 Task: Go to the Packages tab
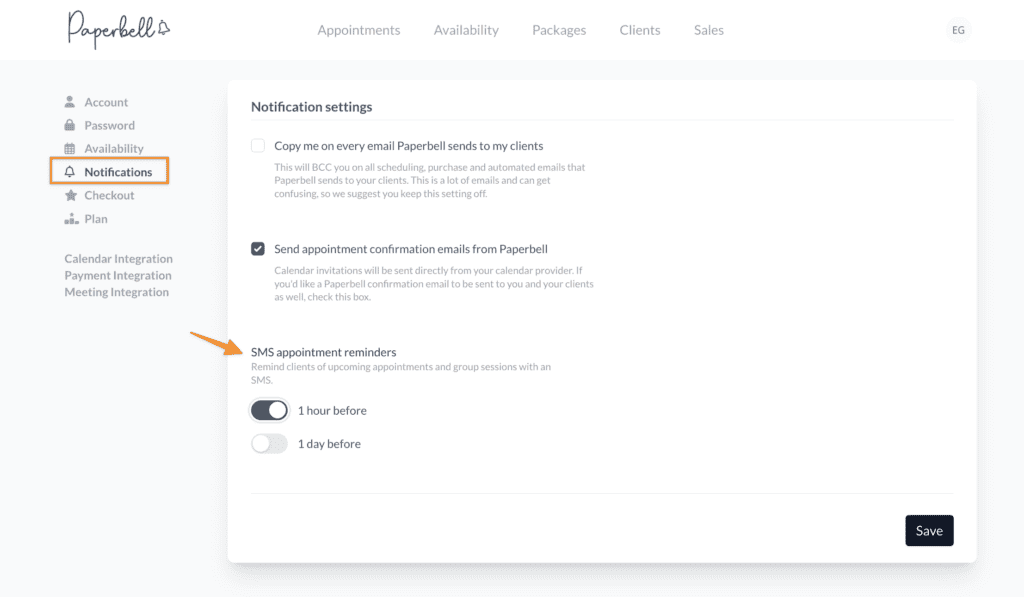[x=559, y=30]
